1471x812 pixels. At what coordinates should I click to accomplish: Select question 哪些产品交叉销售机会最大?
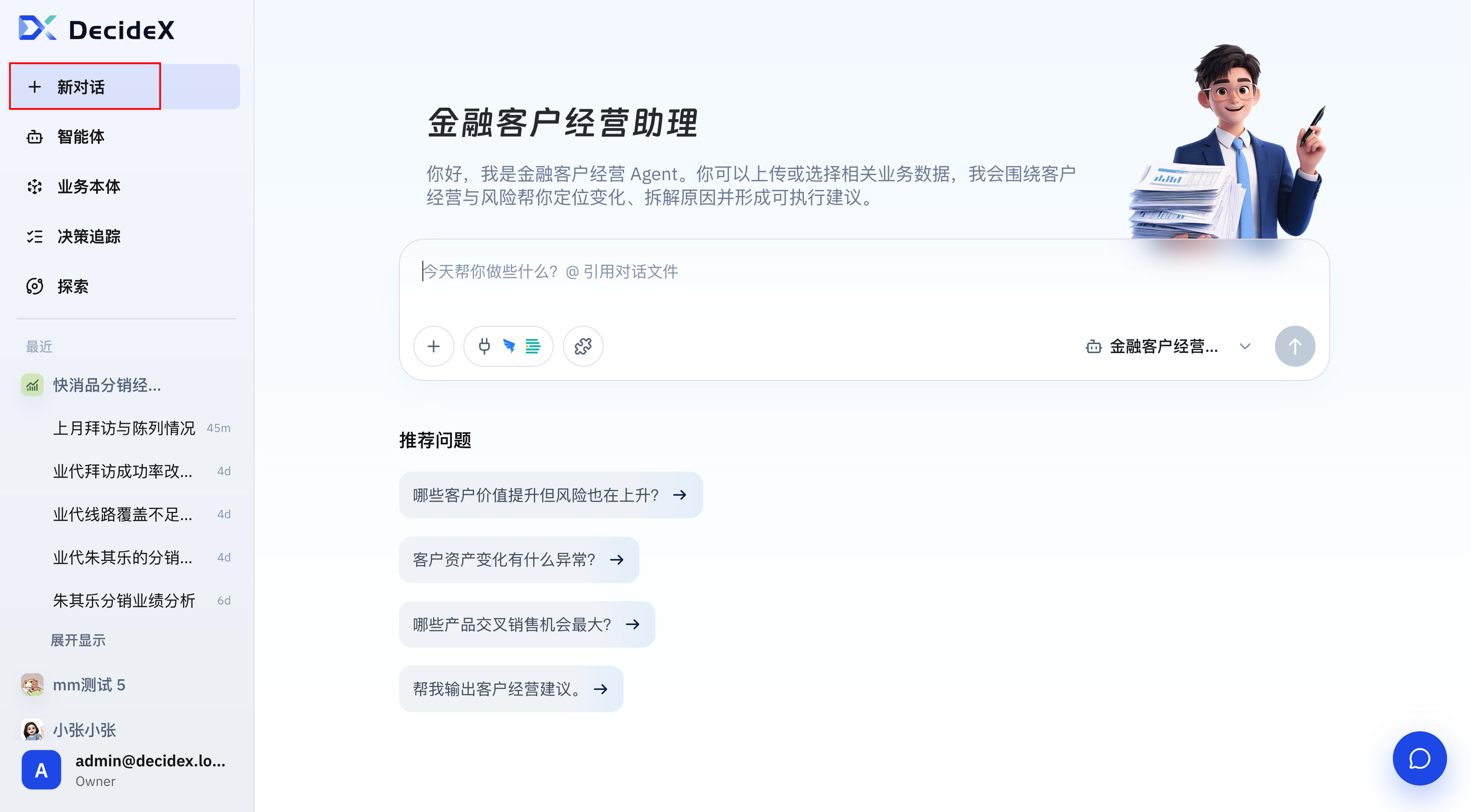coord(527,624)
